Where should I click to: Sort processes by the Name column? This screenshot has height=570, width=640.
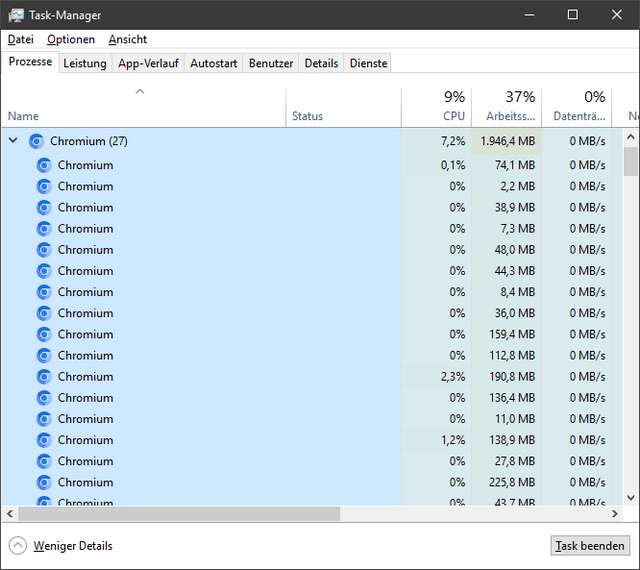point(143,108)
